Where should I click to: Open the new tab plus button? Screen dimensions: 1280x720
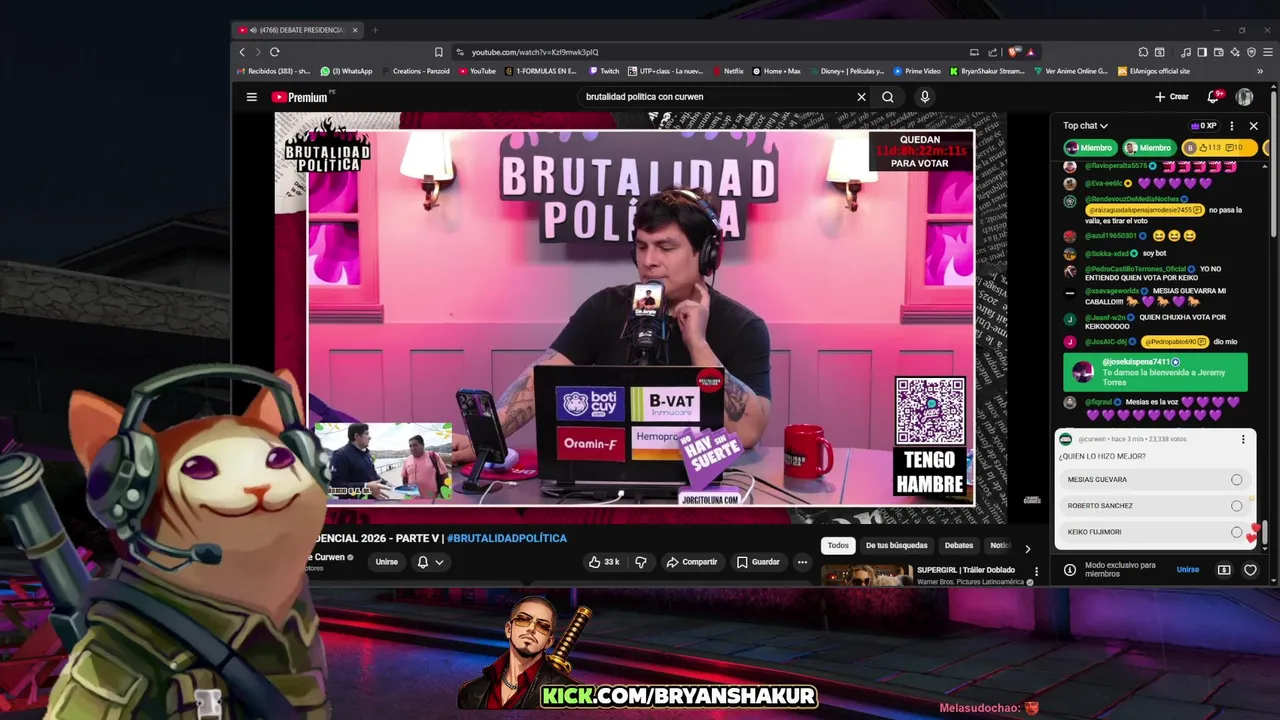pos(375,30)
